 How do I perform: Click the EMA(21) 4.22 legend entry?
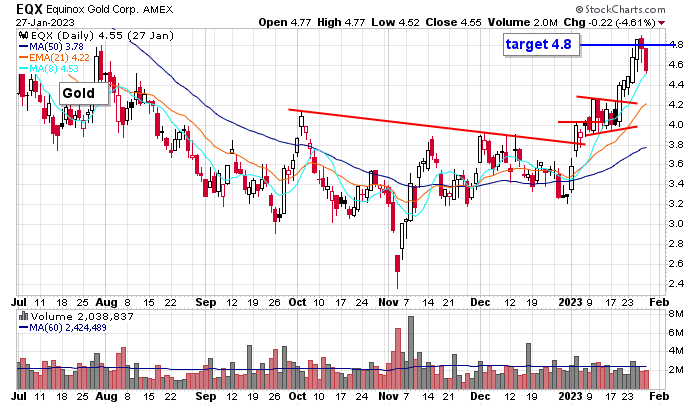click(54, 58)
